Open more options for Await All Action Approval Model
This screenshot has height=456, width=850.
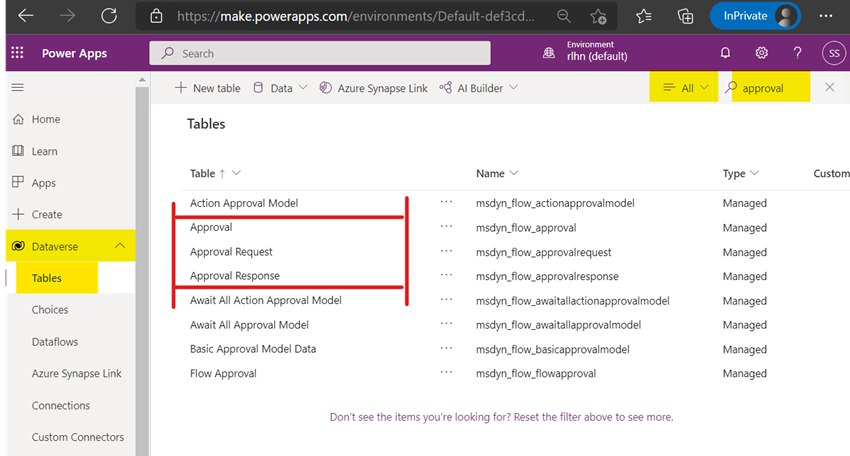coord(446,299)
